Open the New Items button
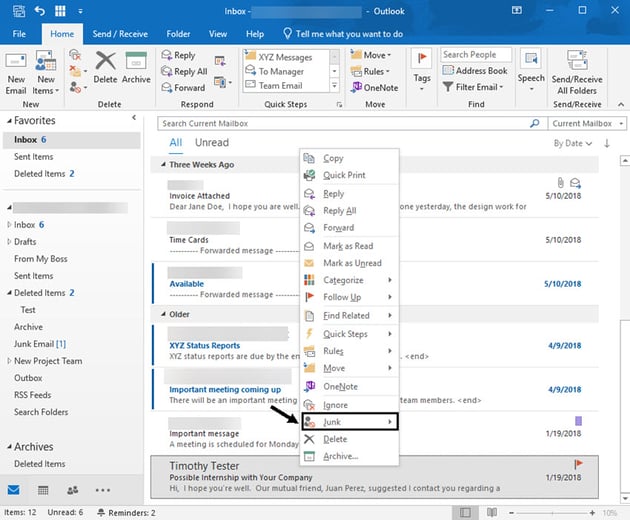The image size is (630, 520). [45, 72]
